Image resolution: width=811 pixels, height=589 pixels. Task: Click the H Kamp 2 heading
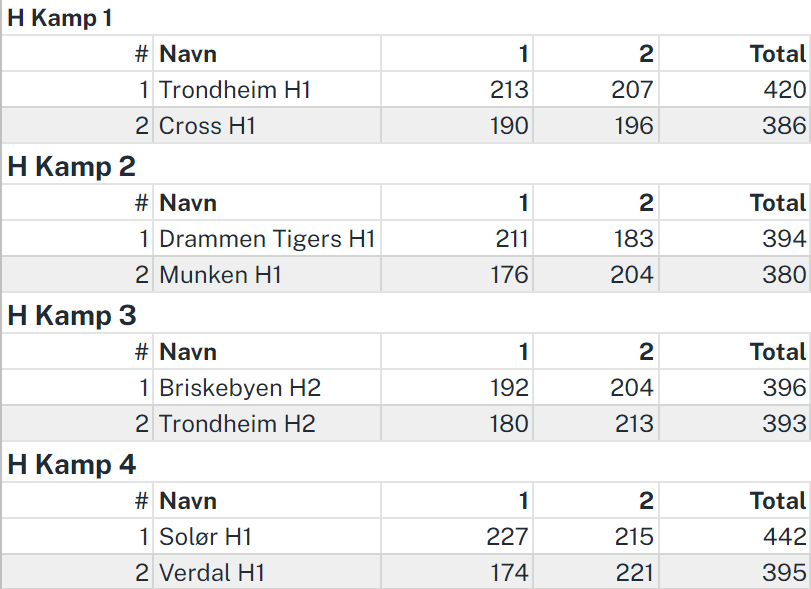(x=71, y=167)
